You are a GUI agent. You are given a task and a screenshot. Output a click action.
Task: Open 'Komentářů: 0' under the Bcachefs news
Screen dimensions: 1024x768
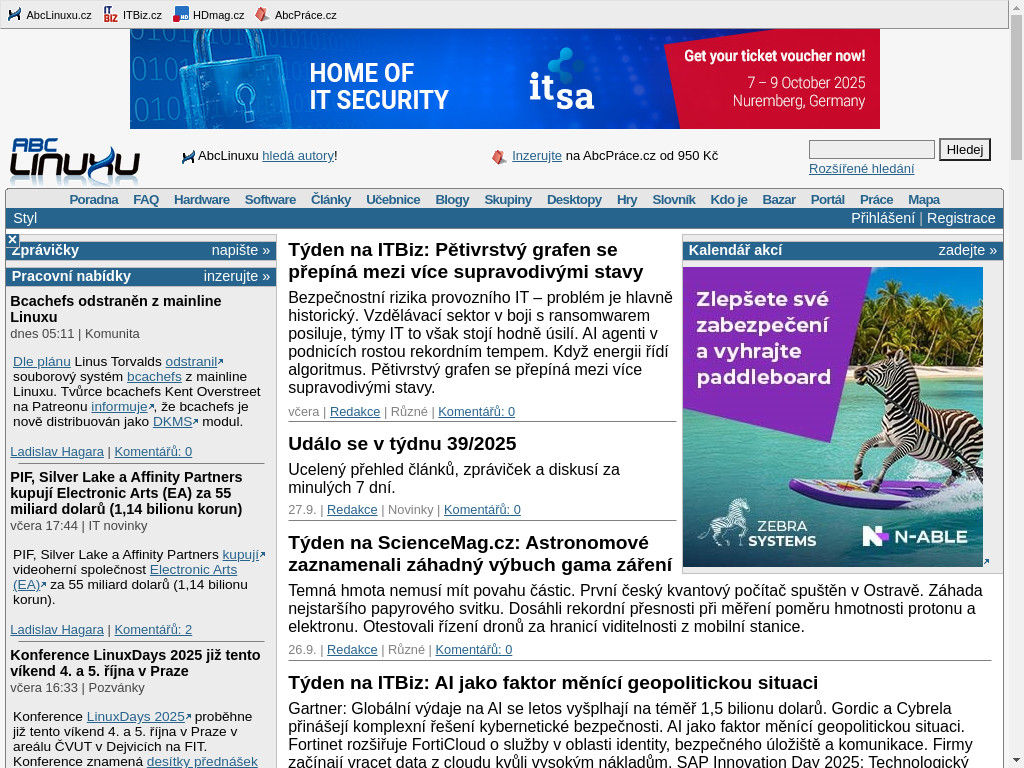[153, 451]
